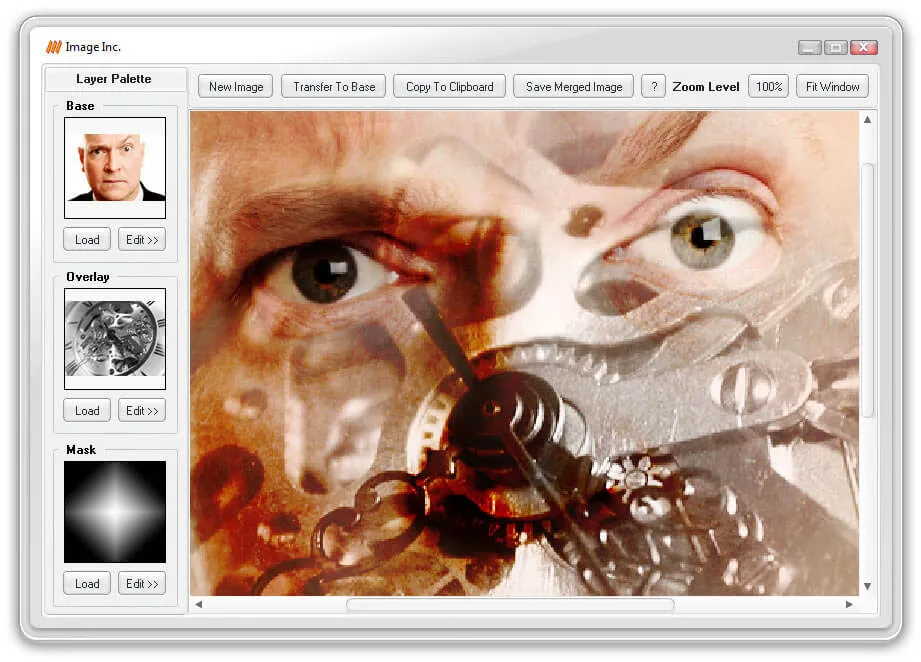Copy the merged result to clipboard

coord(448,86)
